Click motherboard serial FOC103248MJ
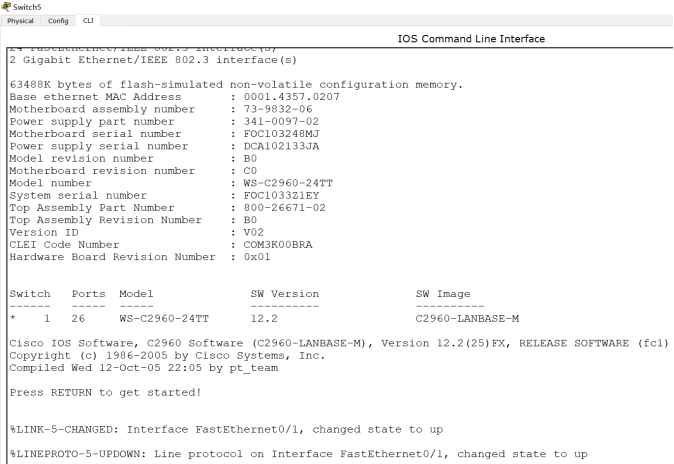This screenshot has height=464, width=674. [x=281, y=134]
